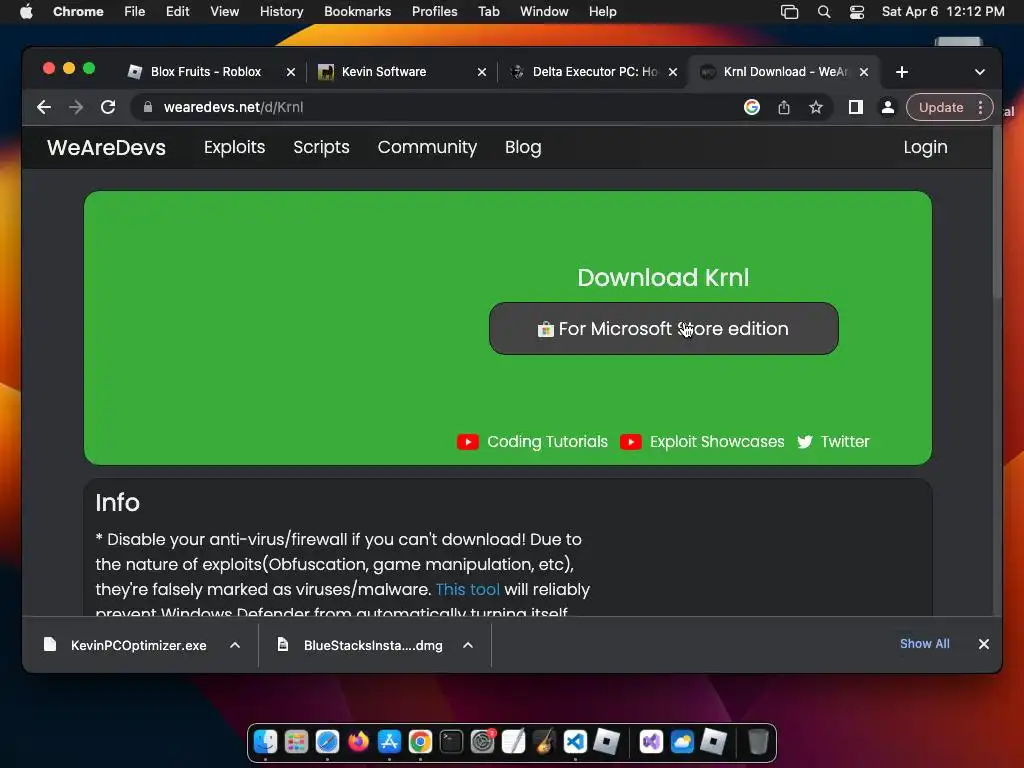
Task: Open GarageBand from the Dock
Action: (545, 742)
